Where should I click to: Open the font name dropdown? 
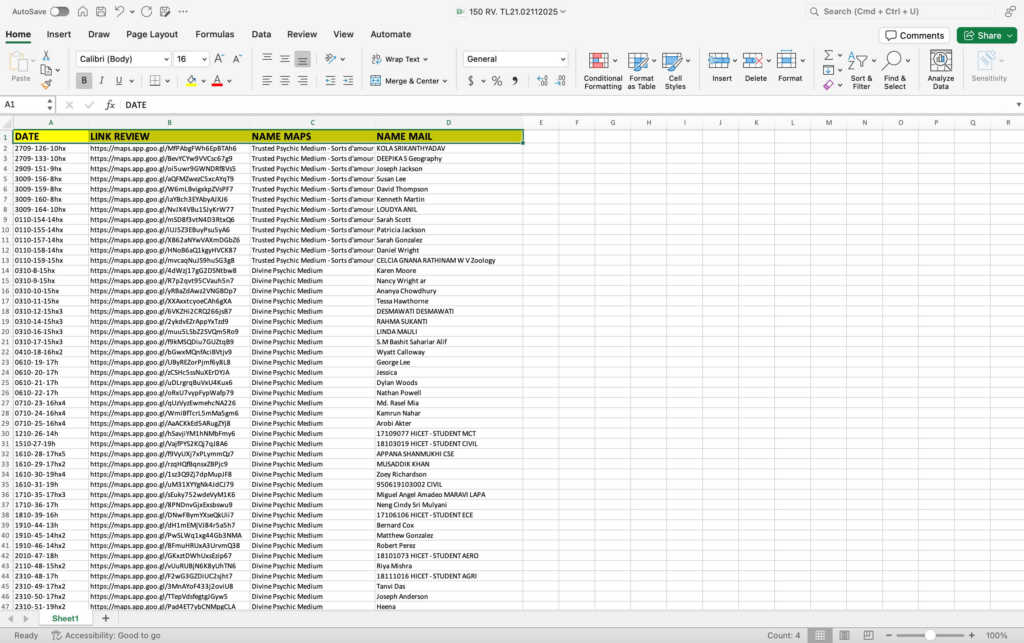click(x=164, y=59)
